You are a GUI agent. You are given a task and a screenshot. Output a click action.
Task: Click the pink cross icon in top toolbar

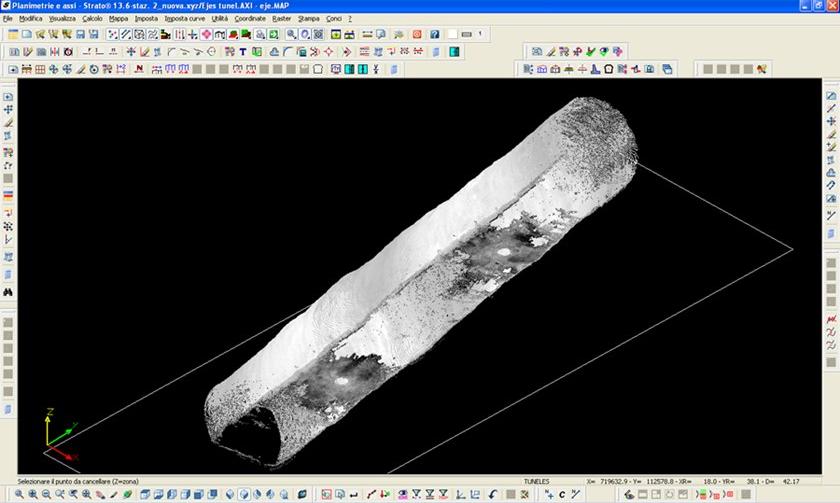click(206, 34)
